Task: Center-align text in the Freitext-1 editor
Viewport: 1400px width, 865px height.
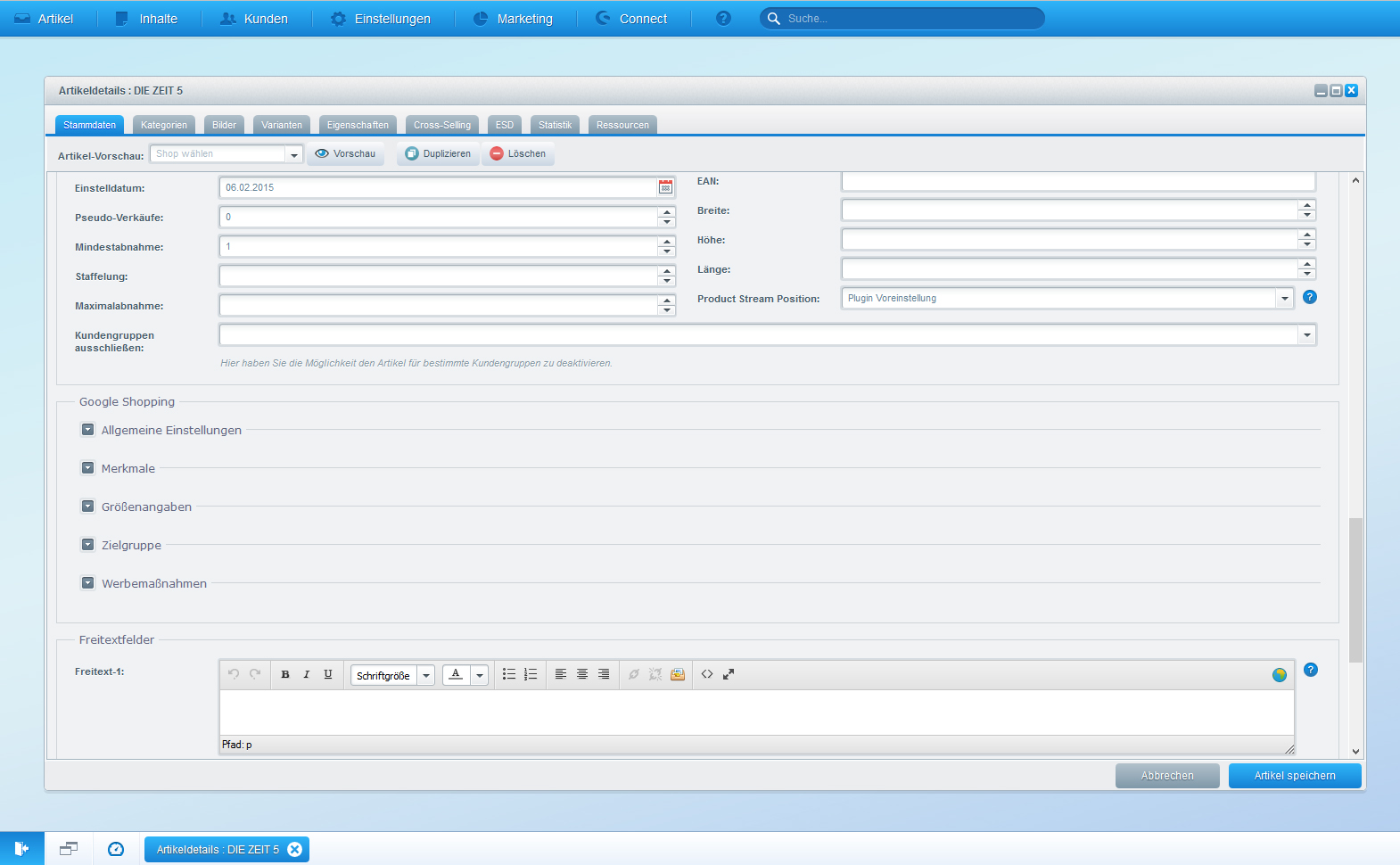Action: (x=582, y=675)
